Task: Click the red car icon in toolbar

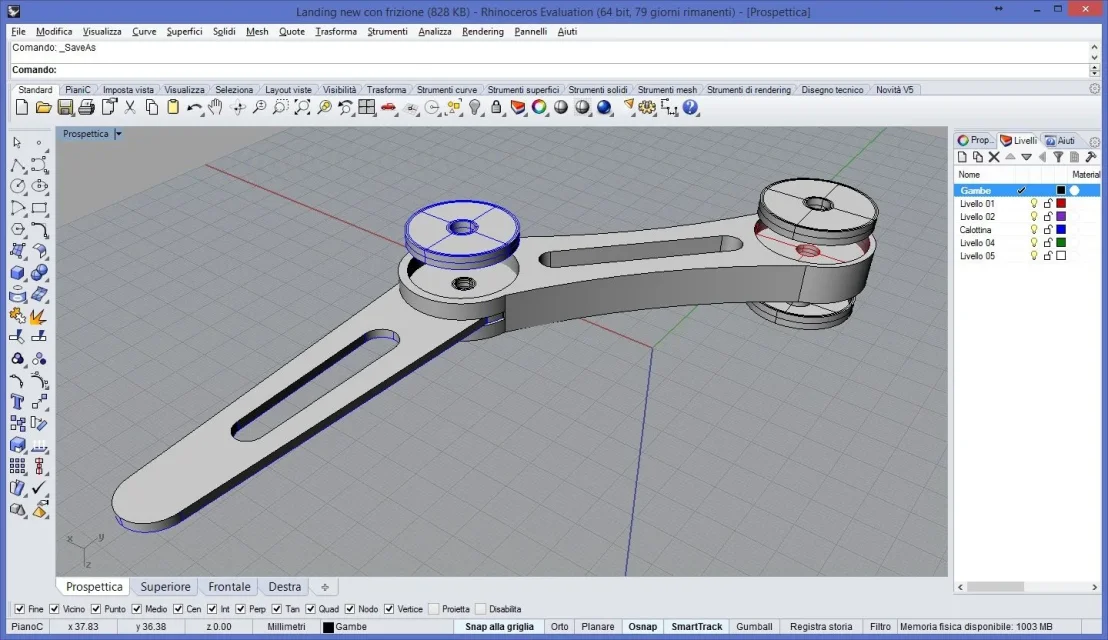Action: (389, 107)
